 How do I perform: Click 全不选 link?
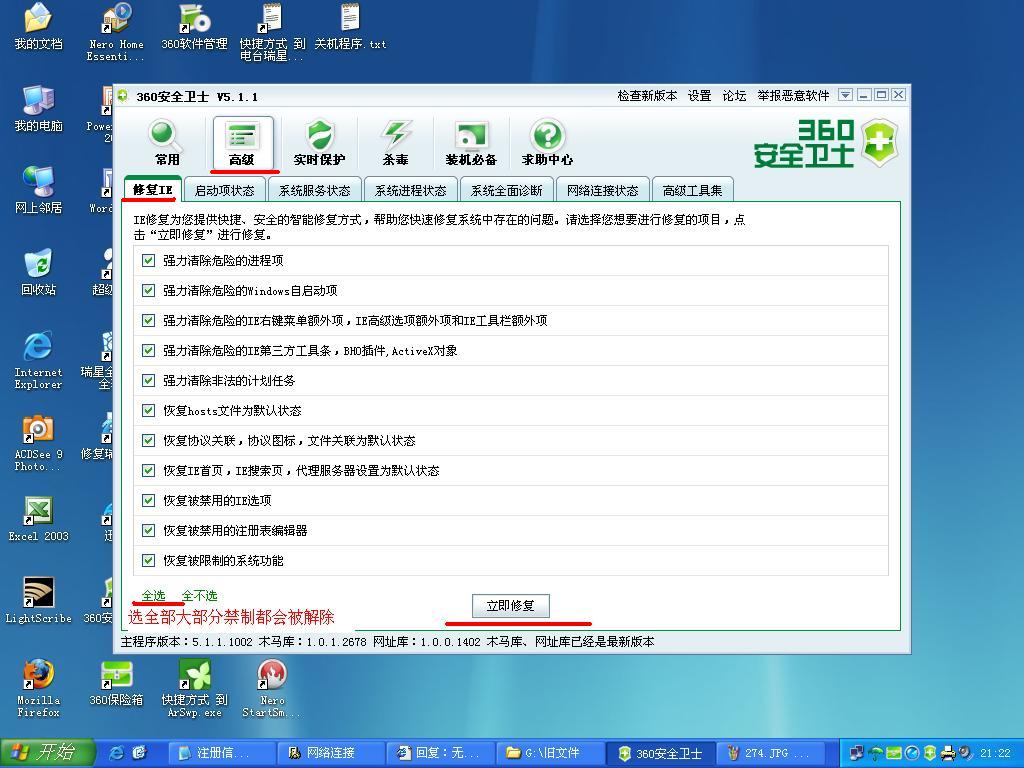click(199, 596)
